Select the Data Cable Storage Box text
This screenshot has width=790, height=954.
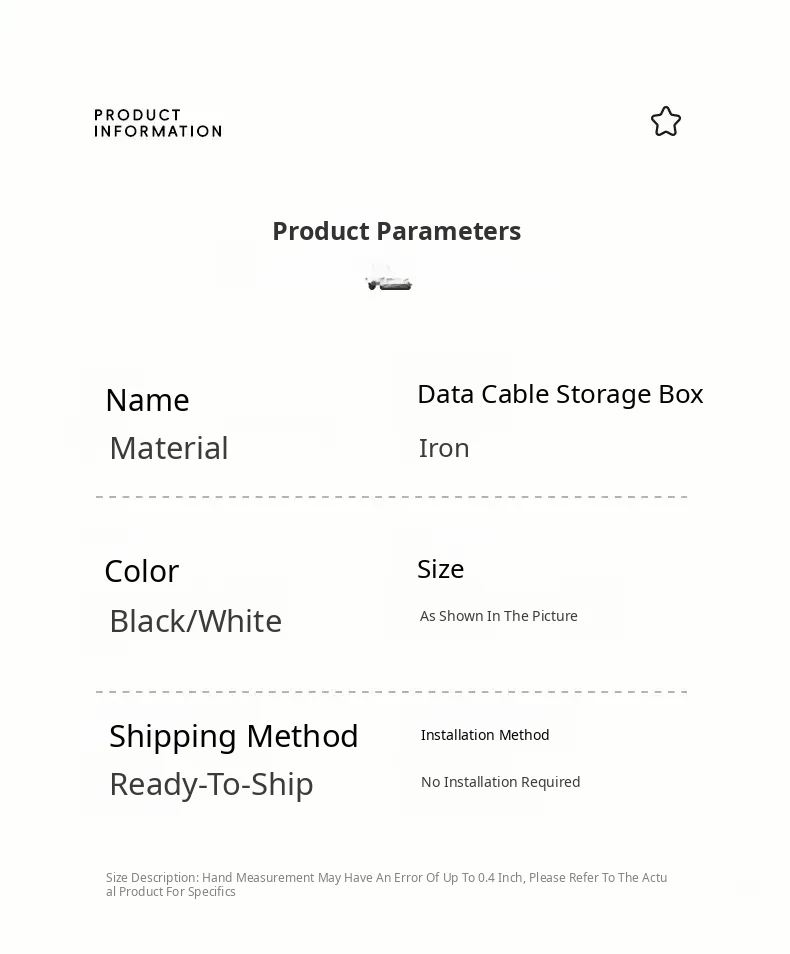pos(560,394)
